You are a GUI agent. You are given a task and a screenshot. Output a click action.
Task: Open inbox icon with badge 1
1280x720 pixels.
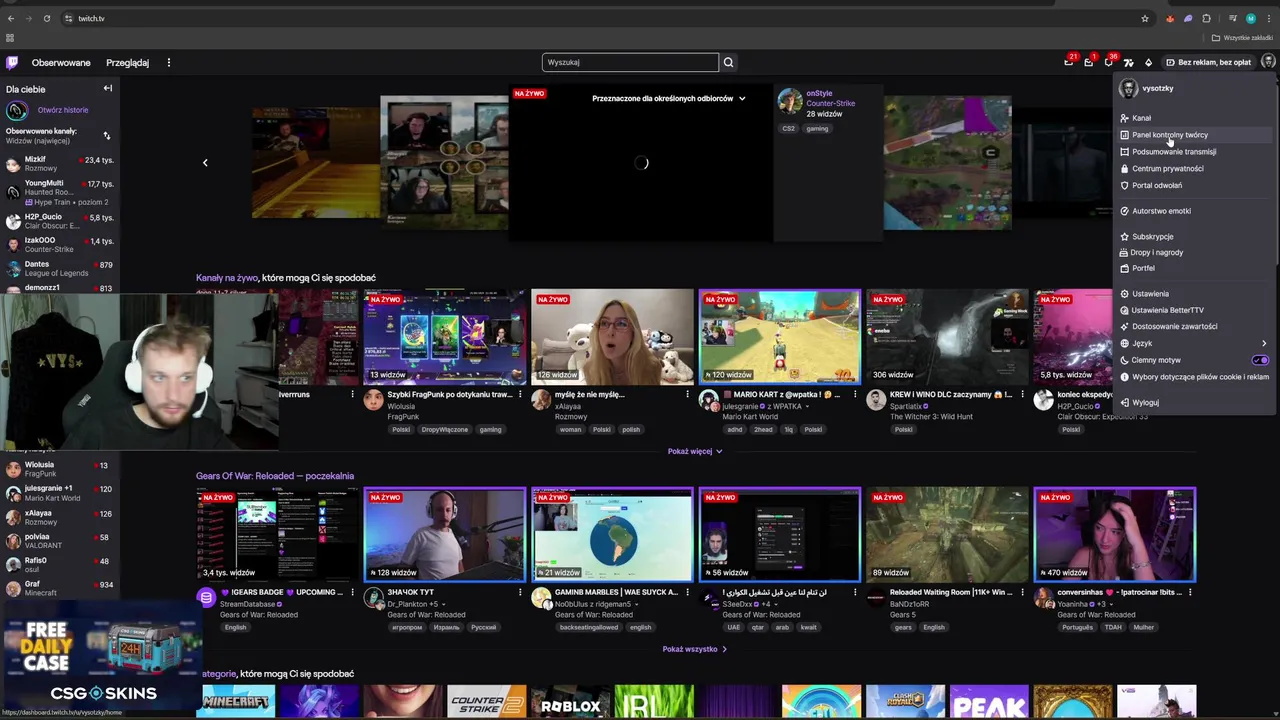(1088, 62)
